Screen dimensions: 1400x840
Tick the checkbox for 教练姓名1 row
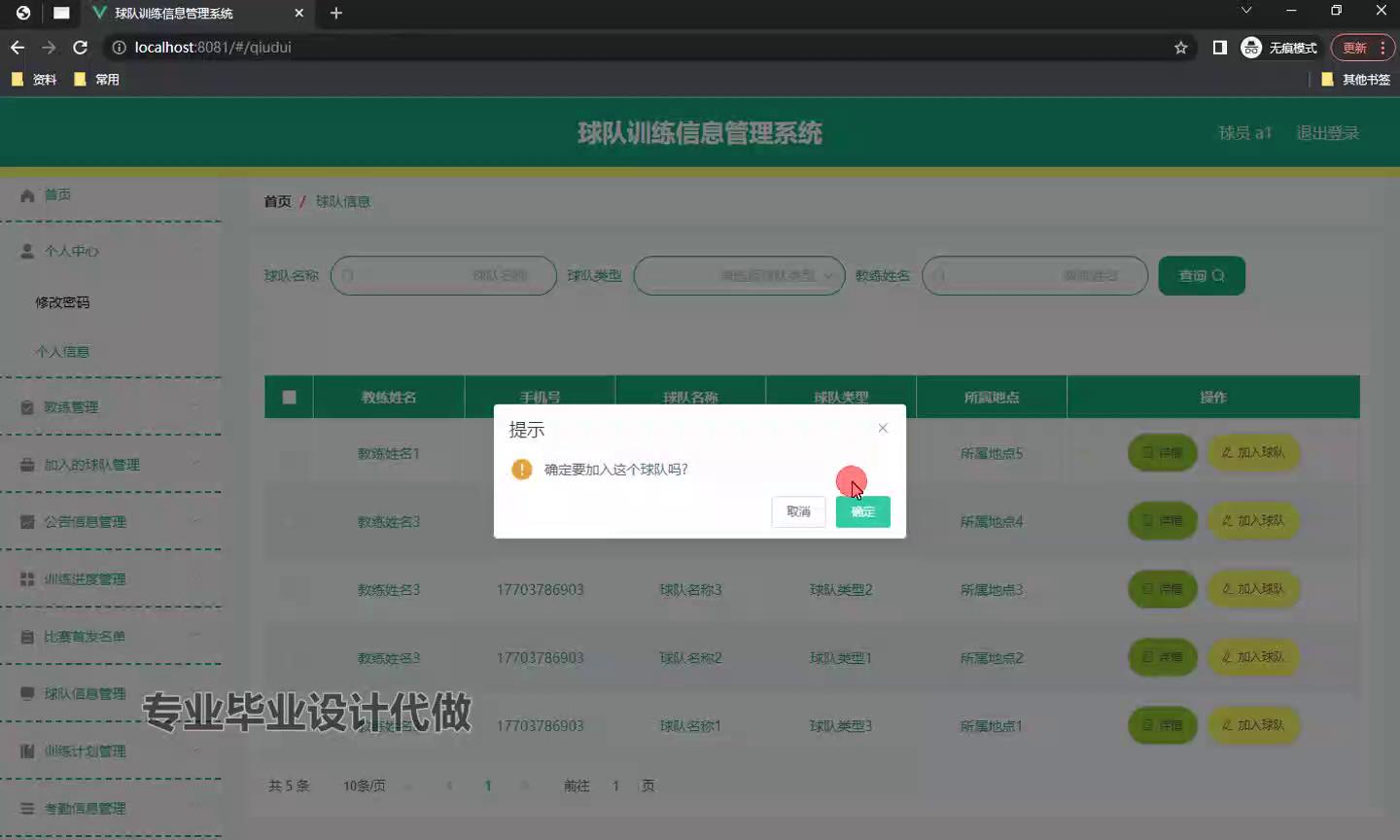[289, 453]
